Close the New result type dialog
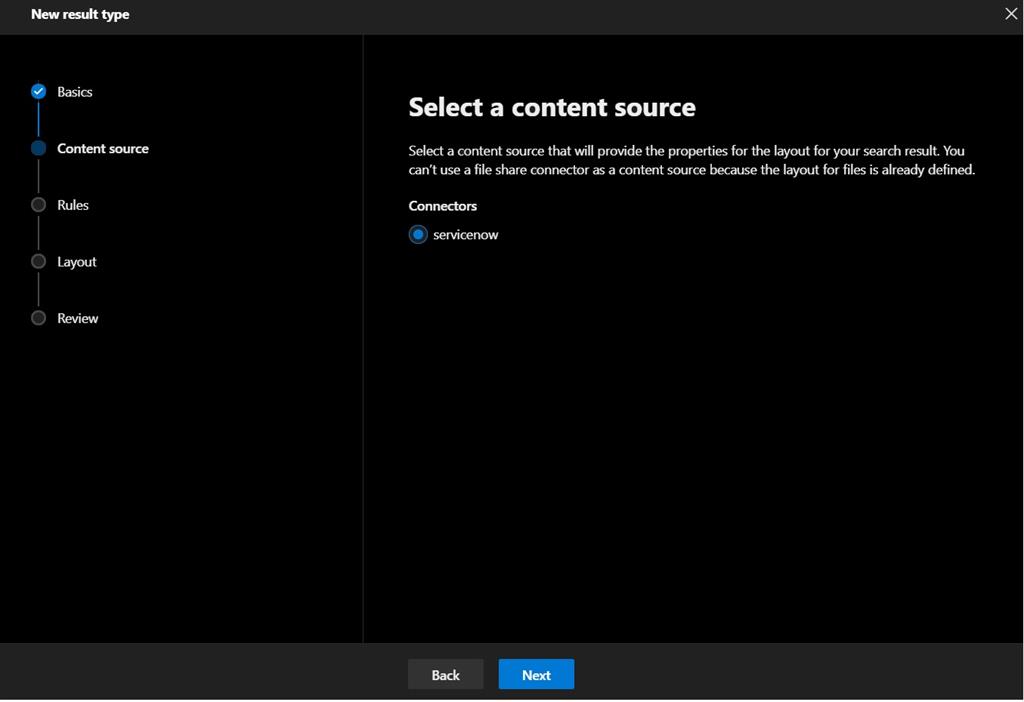1024x702 pixels. click(x=1010, y=14)
